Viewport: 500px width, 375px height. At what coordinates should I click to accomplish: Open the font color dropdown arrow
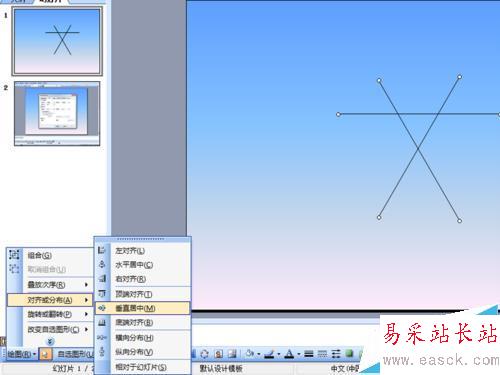tap(299, 354)
